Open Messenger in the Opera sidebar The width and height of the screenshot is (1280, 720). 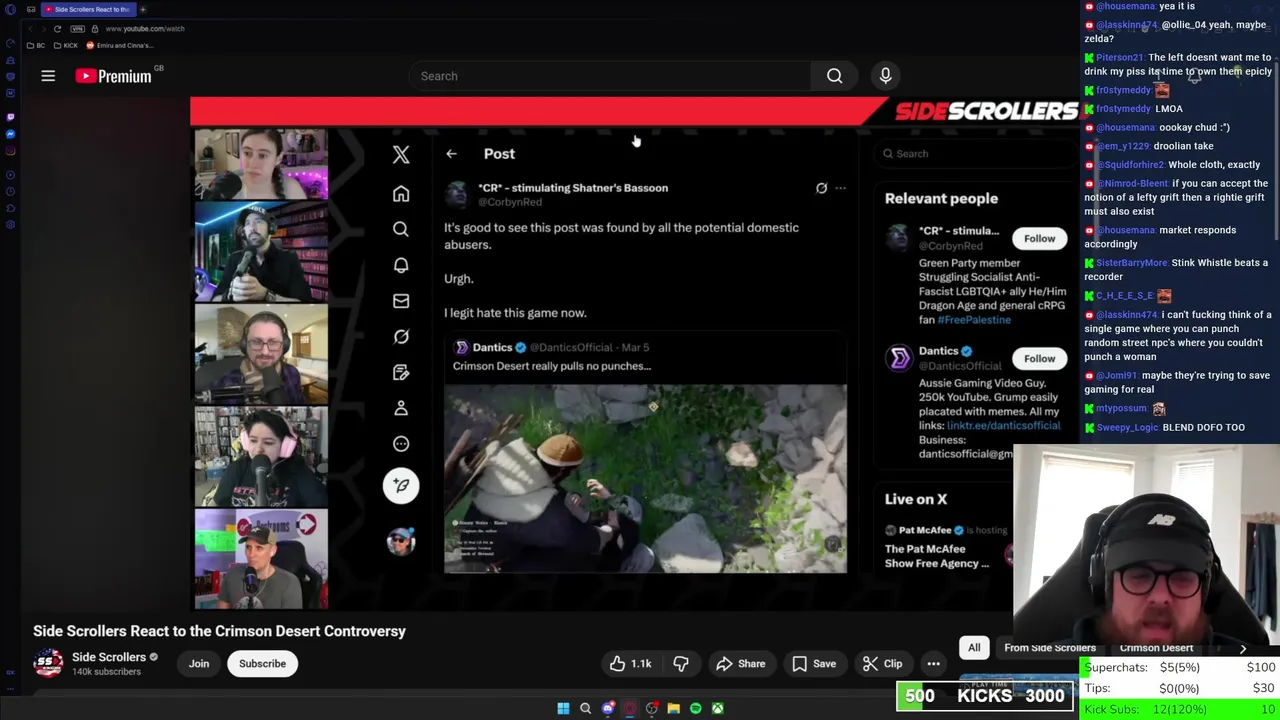tap(10, 134)
